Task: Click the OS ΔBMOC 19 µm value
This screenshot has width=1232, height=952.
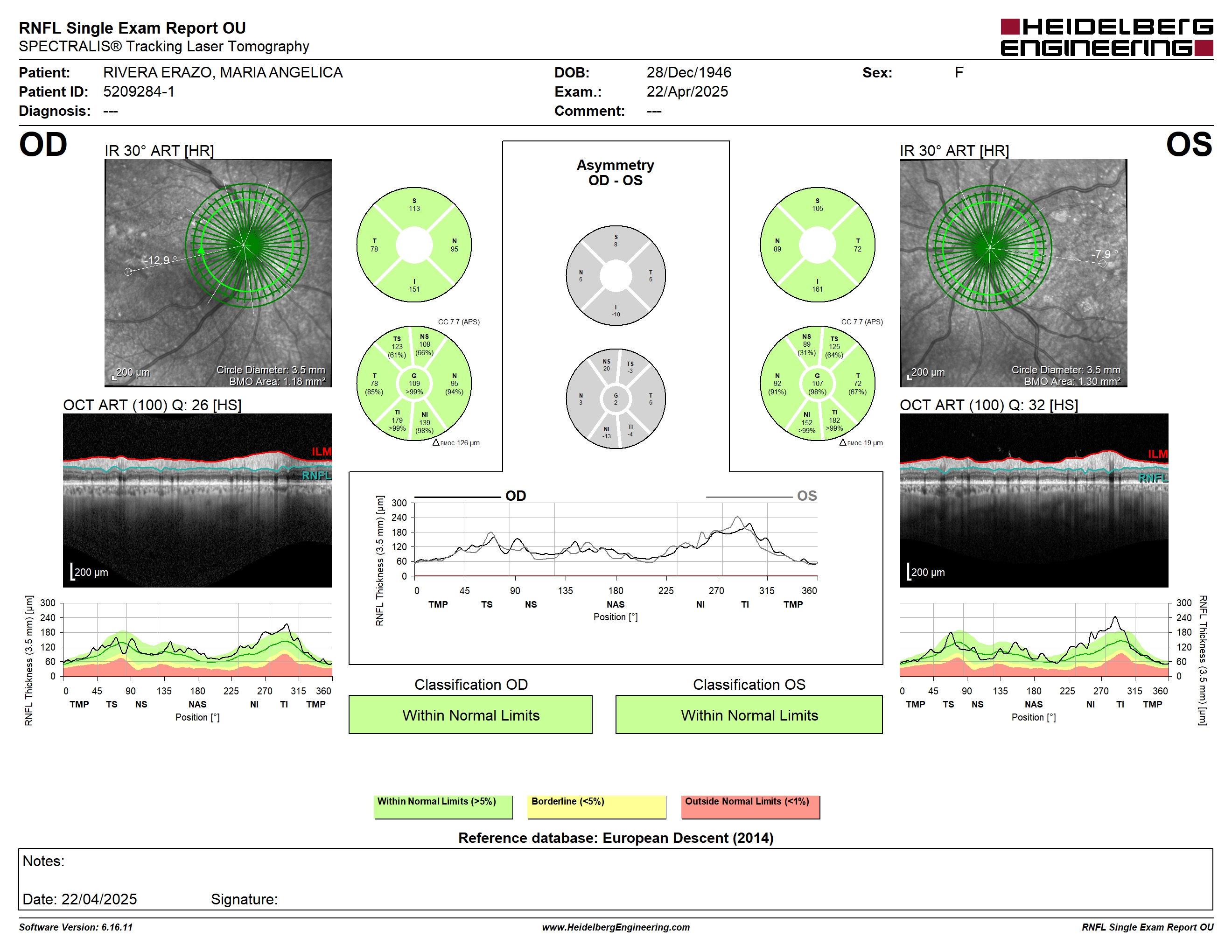Action: click(x=861, y=443)
